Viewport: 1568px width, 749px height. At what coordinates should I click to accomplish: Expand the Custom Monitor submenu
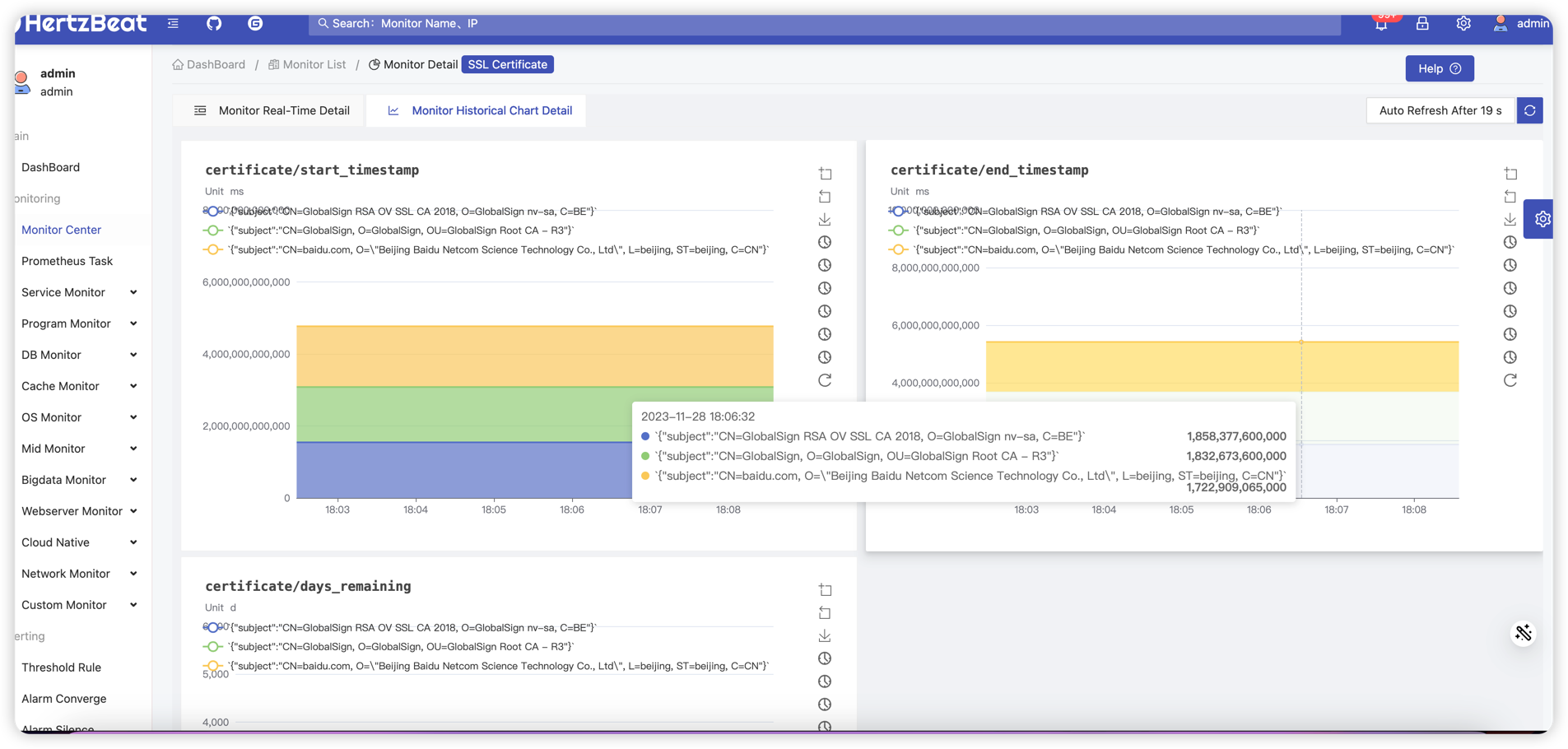79,605
